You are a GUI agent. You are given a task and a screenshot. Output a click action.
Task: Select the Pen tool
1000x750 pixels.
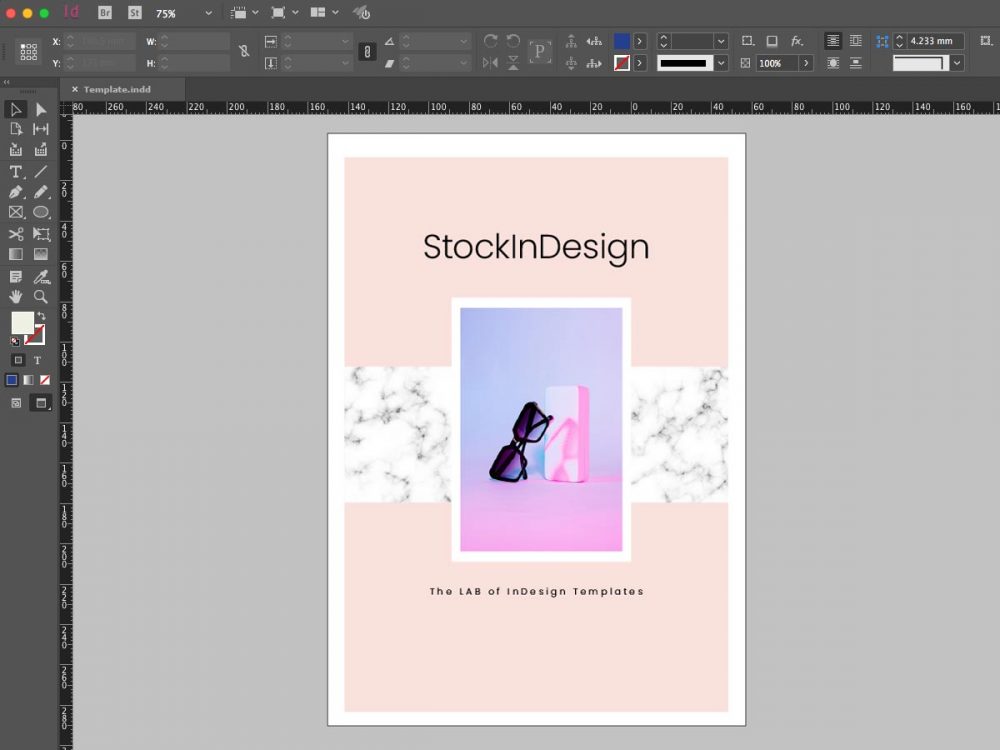[x=16, y=192]
